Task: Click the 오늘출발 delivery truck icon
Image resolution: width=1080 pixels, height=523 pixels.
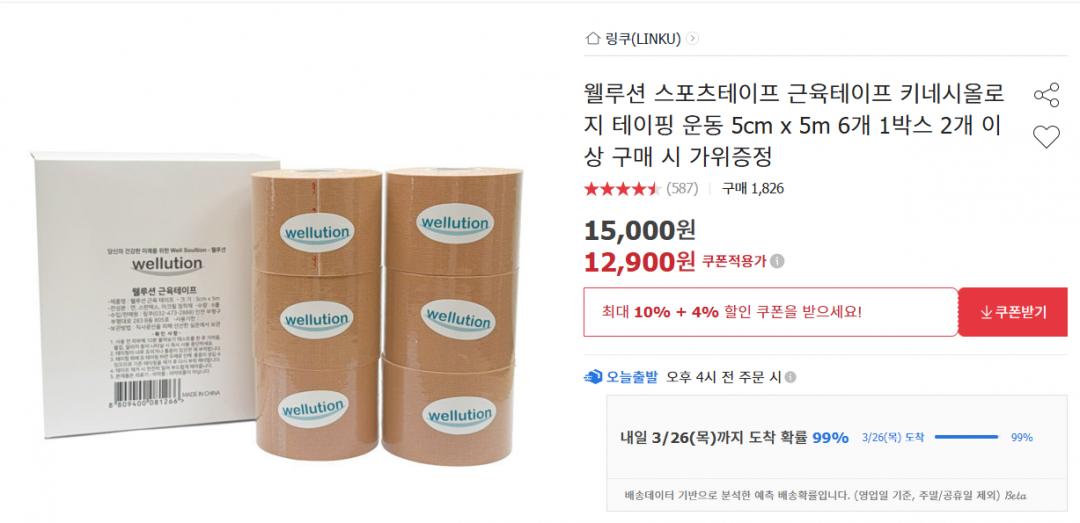Action: point(592,377)
